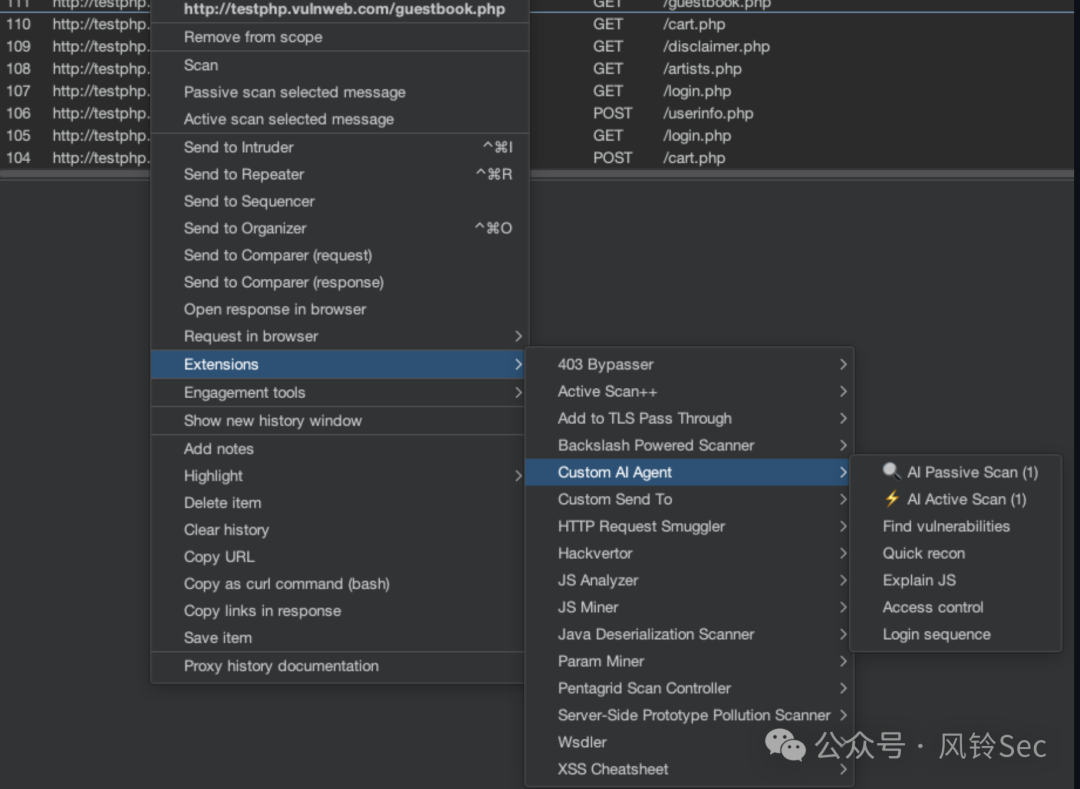Expand the Custom AI Agent submenu arrow
Screen dimensions: 1080x789
point(844,473)
